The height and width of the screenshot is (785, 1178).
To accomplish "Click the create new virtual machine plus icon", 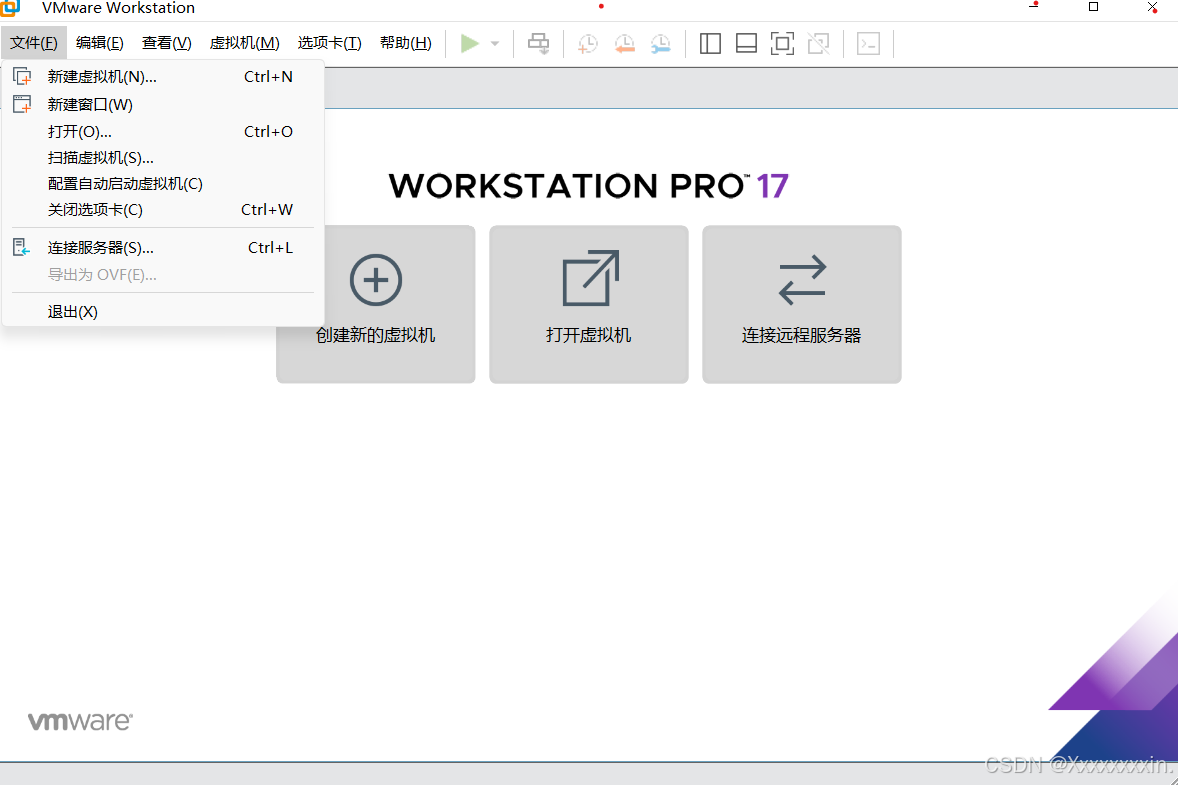I will [376, 280].
